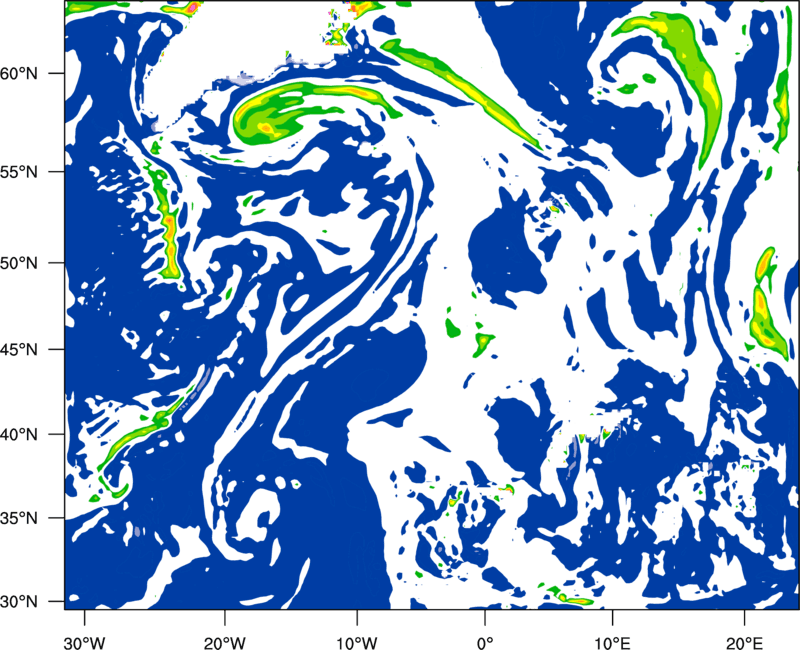Click the 20°E longitude label
Screen dimensions: 800x650
pyautogui.click(x=744, y=642)
